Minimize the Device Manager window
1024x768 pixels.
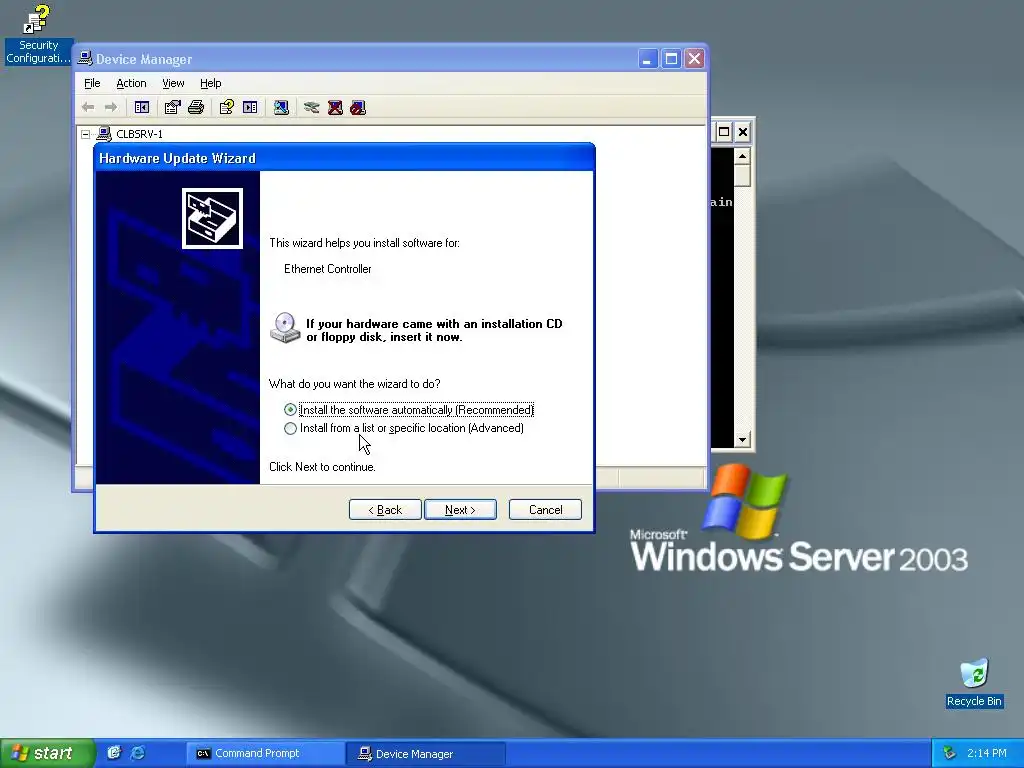coord(647,59)
